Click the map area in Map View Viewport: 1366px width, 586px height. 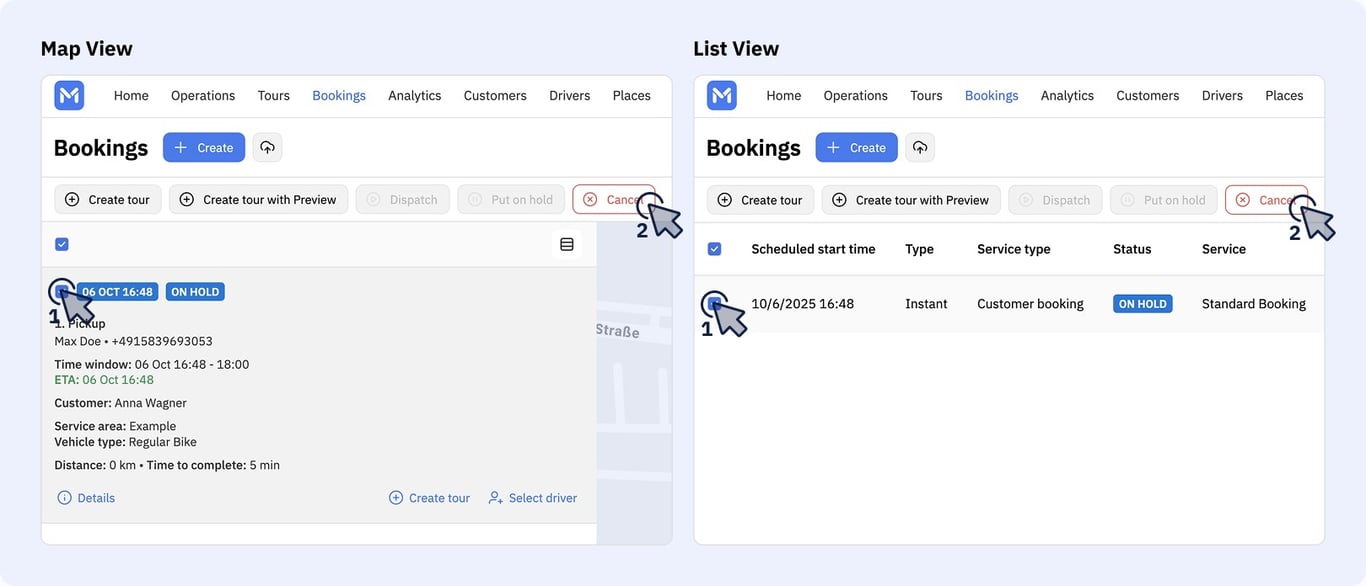(x=634, y=383)
